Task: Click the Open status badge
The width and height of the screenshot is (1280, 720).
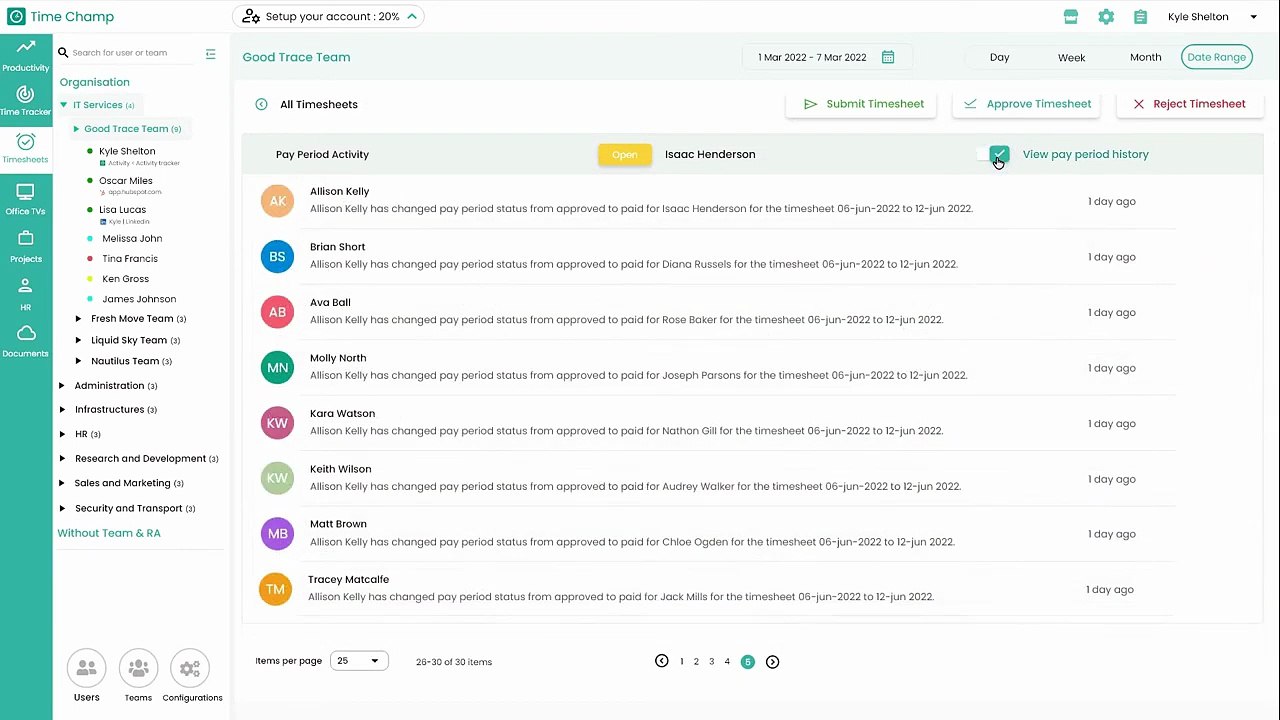Action: click(x=625, y=155)
